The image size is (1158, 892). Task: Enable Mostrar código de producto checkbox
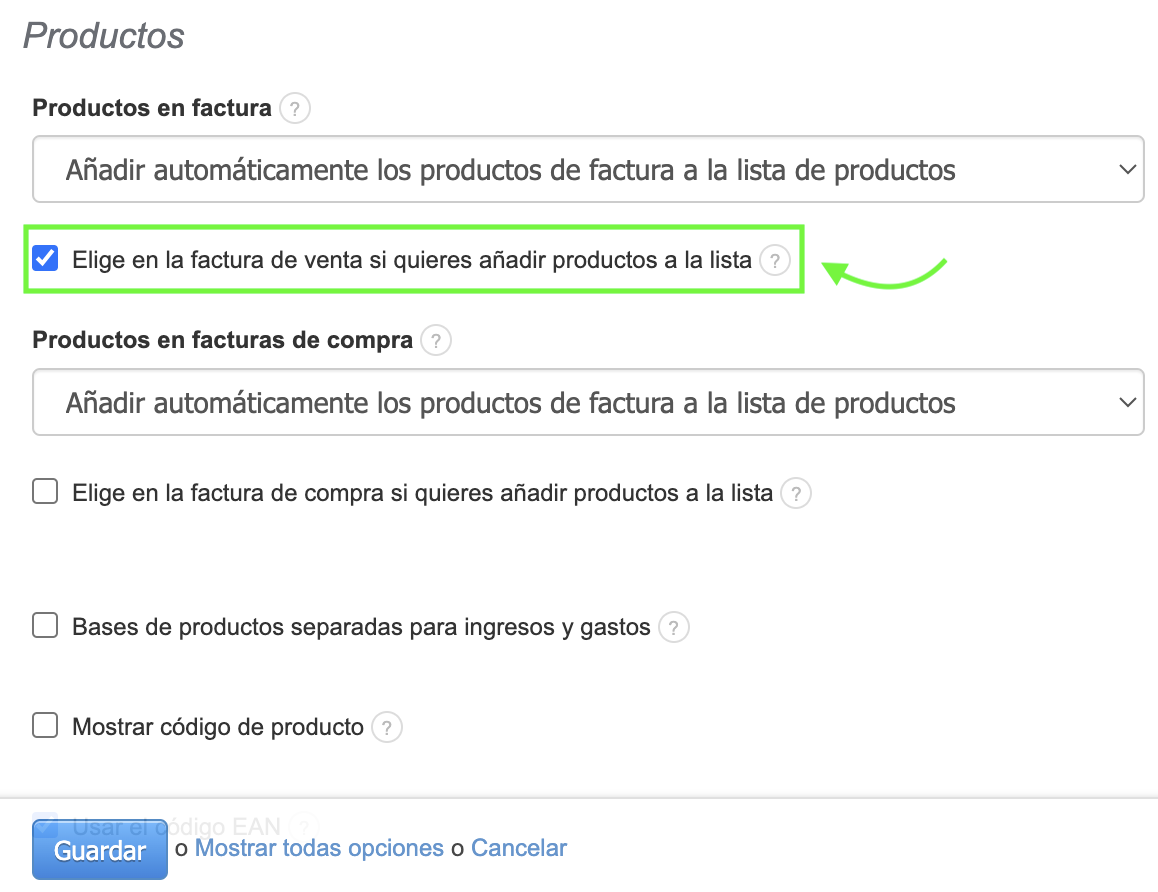click(x=45, y=726)
